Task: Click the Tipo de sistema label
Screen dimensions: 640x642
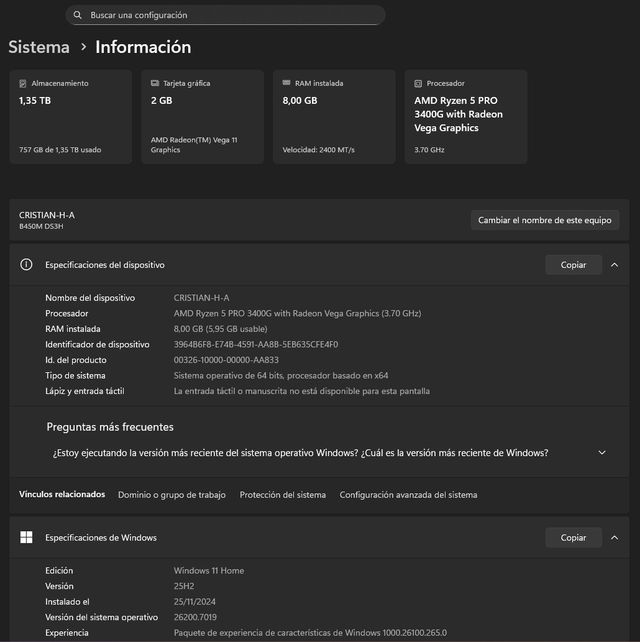Action: tap(75, 375)
